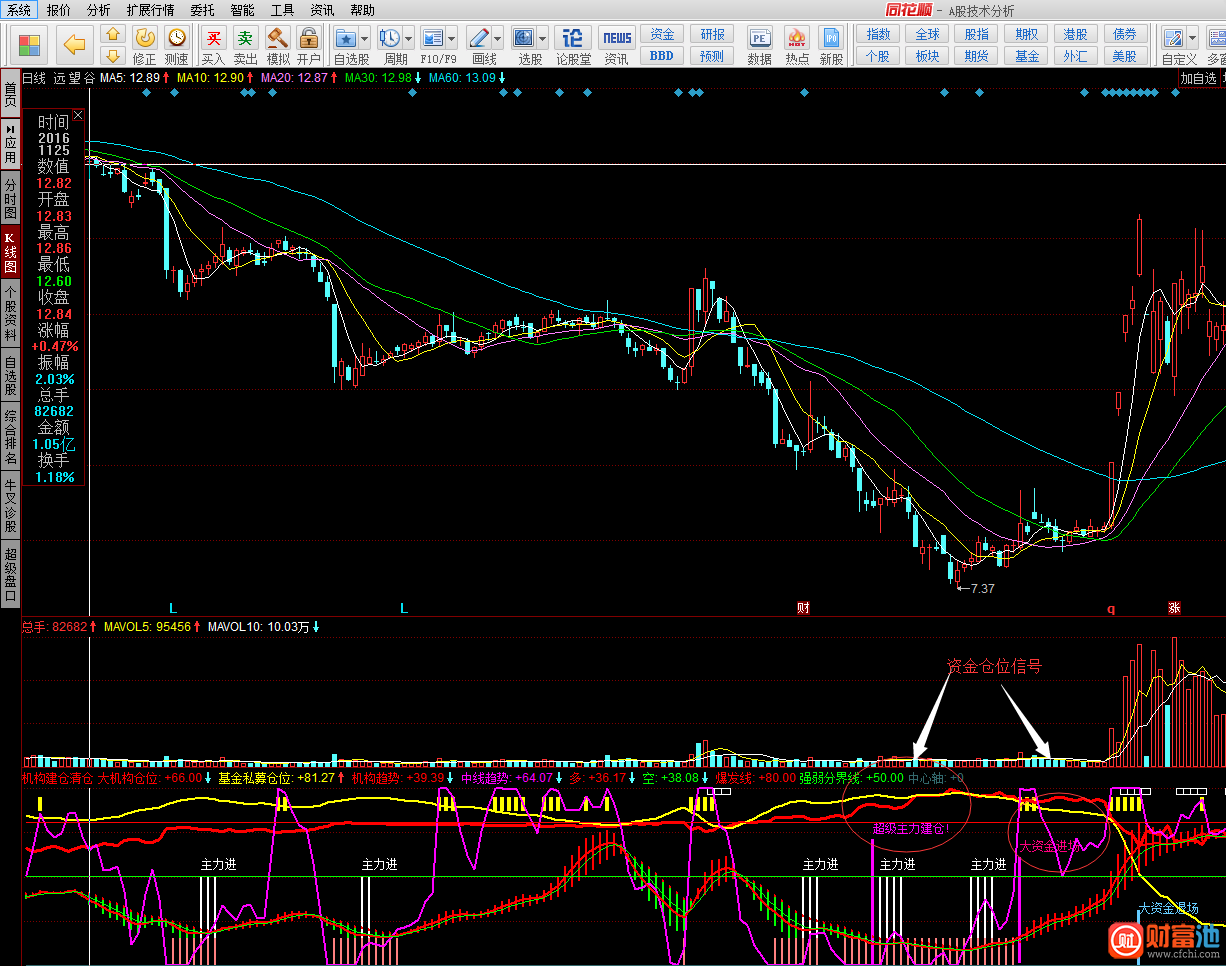This screenshot has width=1226, height=966.
Task: Open the 热点 hot topics flame icon
Action: (x=797, y=39)
